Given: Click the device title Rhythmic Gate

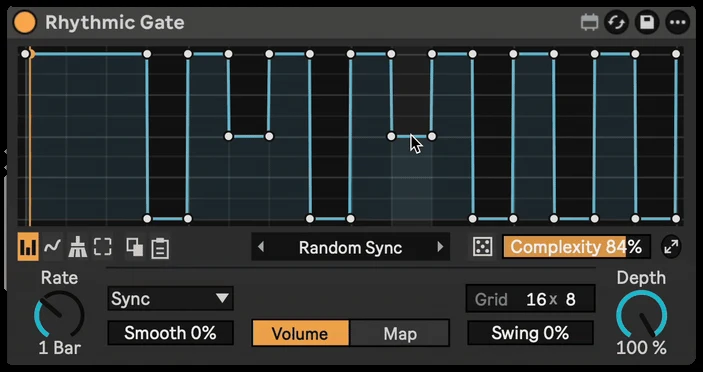Looking at the screenshot, I should pyautogui.click(x=115, y=22).
